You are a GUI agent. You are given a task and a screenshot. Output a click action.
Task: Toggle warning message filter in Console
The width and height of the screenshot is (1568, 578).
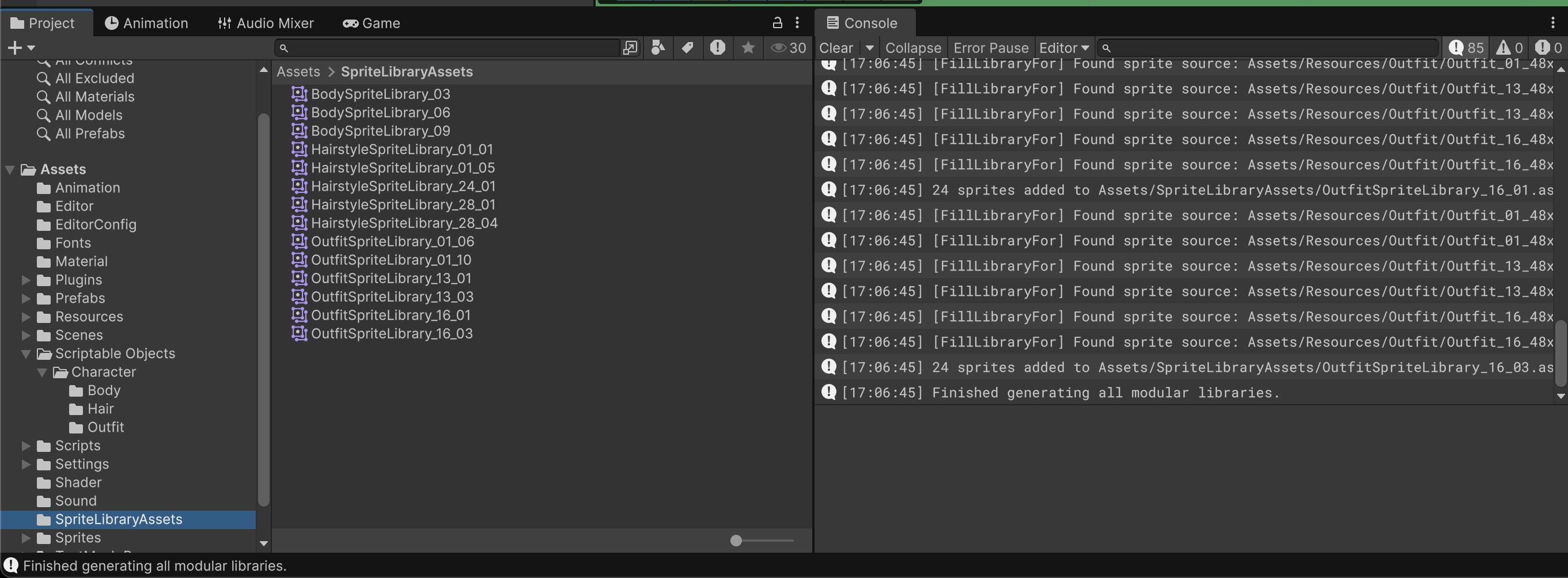coord(1510,47)
